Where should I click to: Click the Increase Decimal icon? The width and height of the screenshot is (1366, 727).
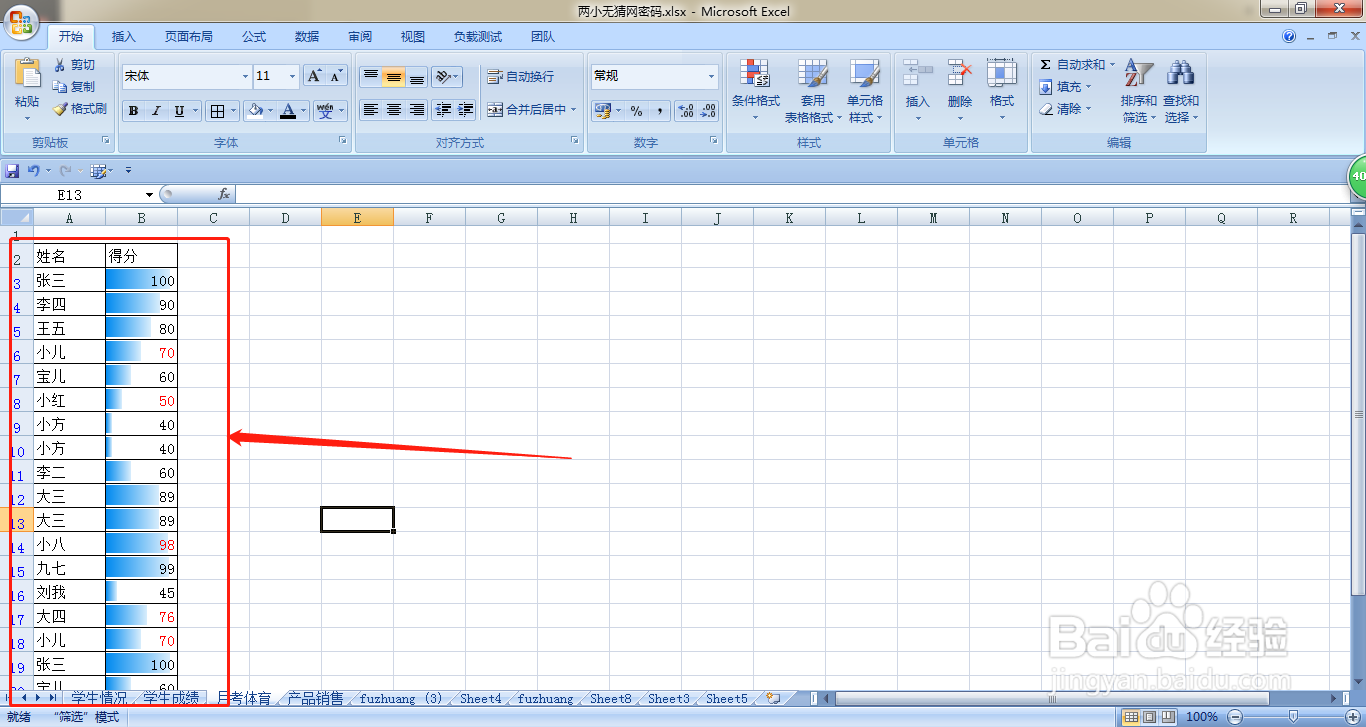coord(685,111)
